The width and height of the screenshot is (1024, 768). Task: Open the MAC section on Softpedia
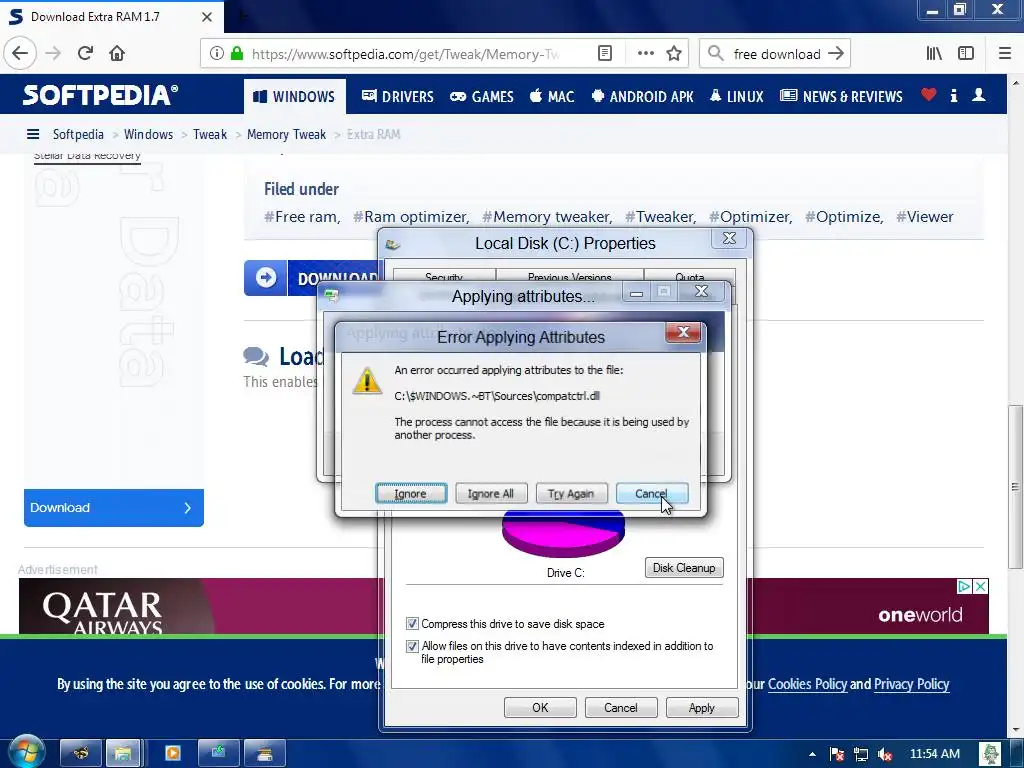(552, 97)
